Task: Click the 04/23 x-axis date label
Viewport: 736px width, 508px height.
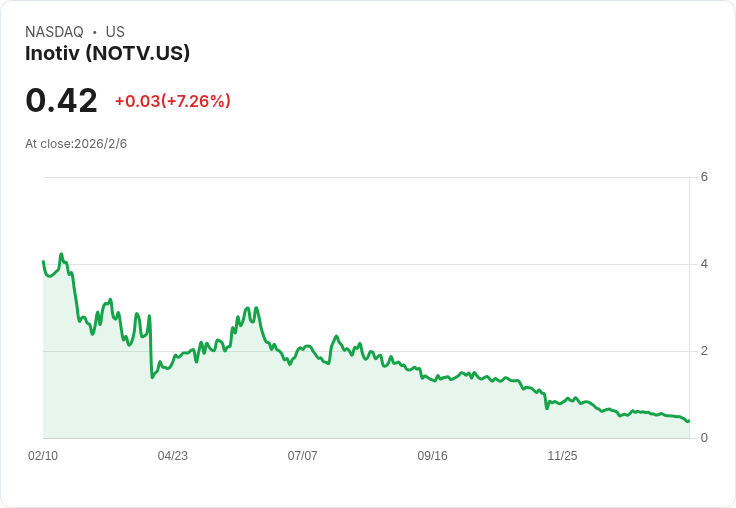Action: click(173, 455)
